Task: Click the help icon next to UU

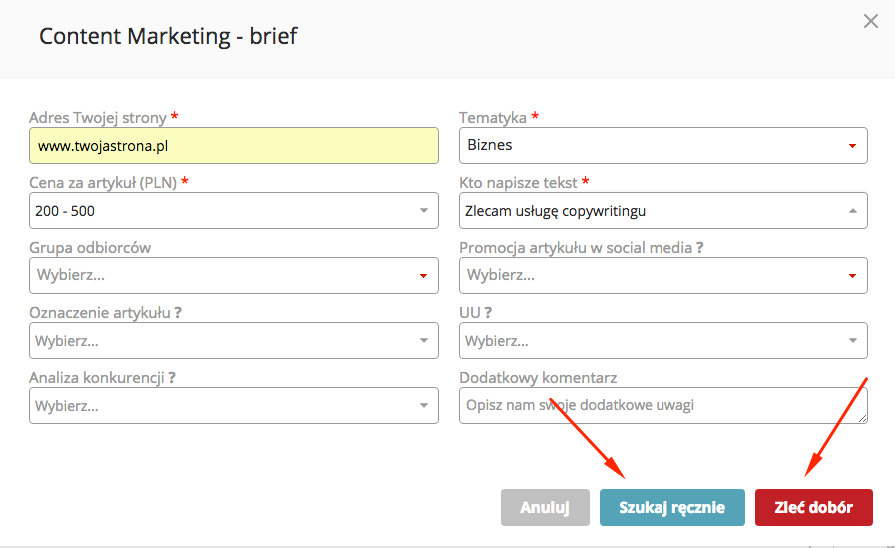Action: tap(490, 313)
